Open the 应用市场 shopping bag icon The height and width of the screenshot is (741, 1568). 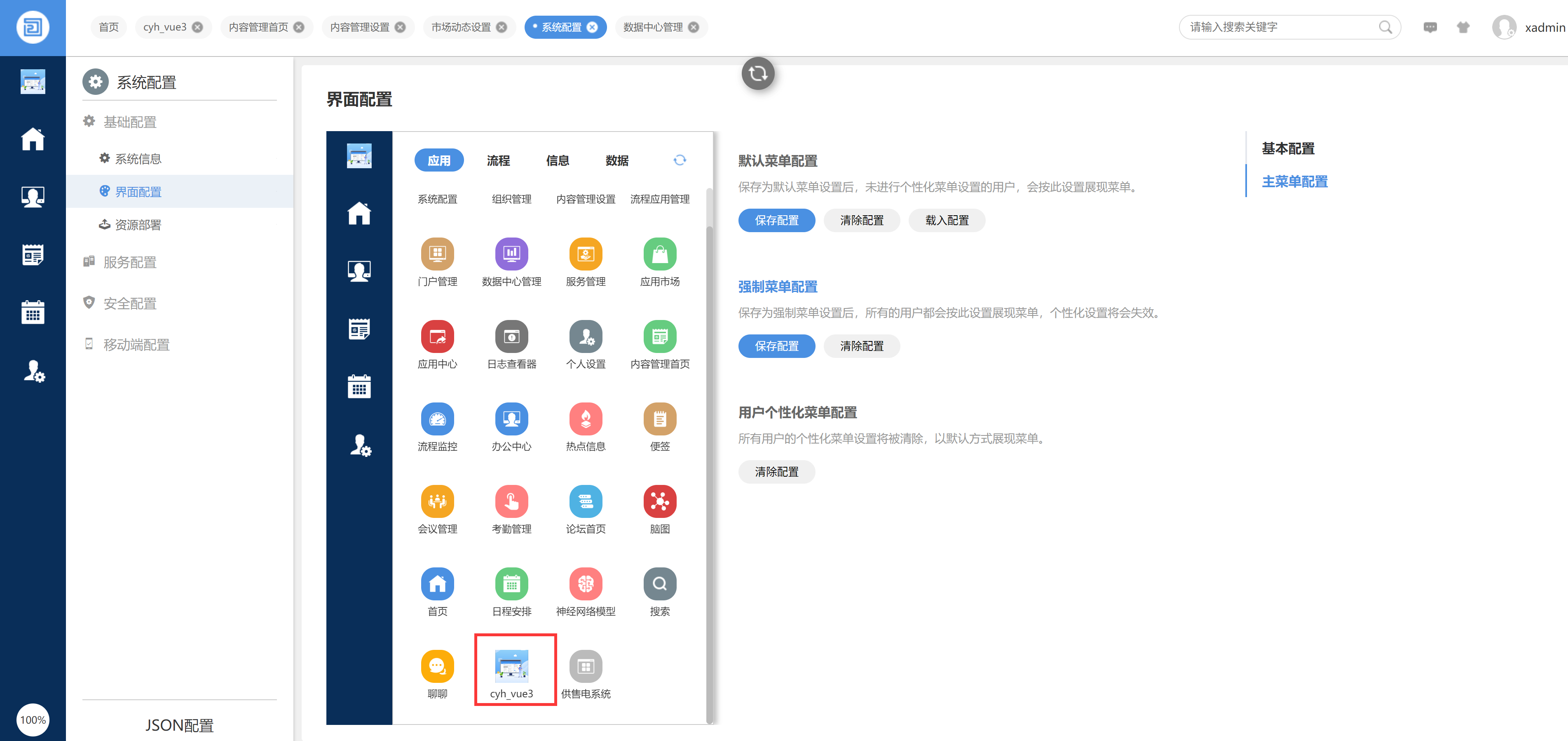coord(659,254)
